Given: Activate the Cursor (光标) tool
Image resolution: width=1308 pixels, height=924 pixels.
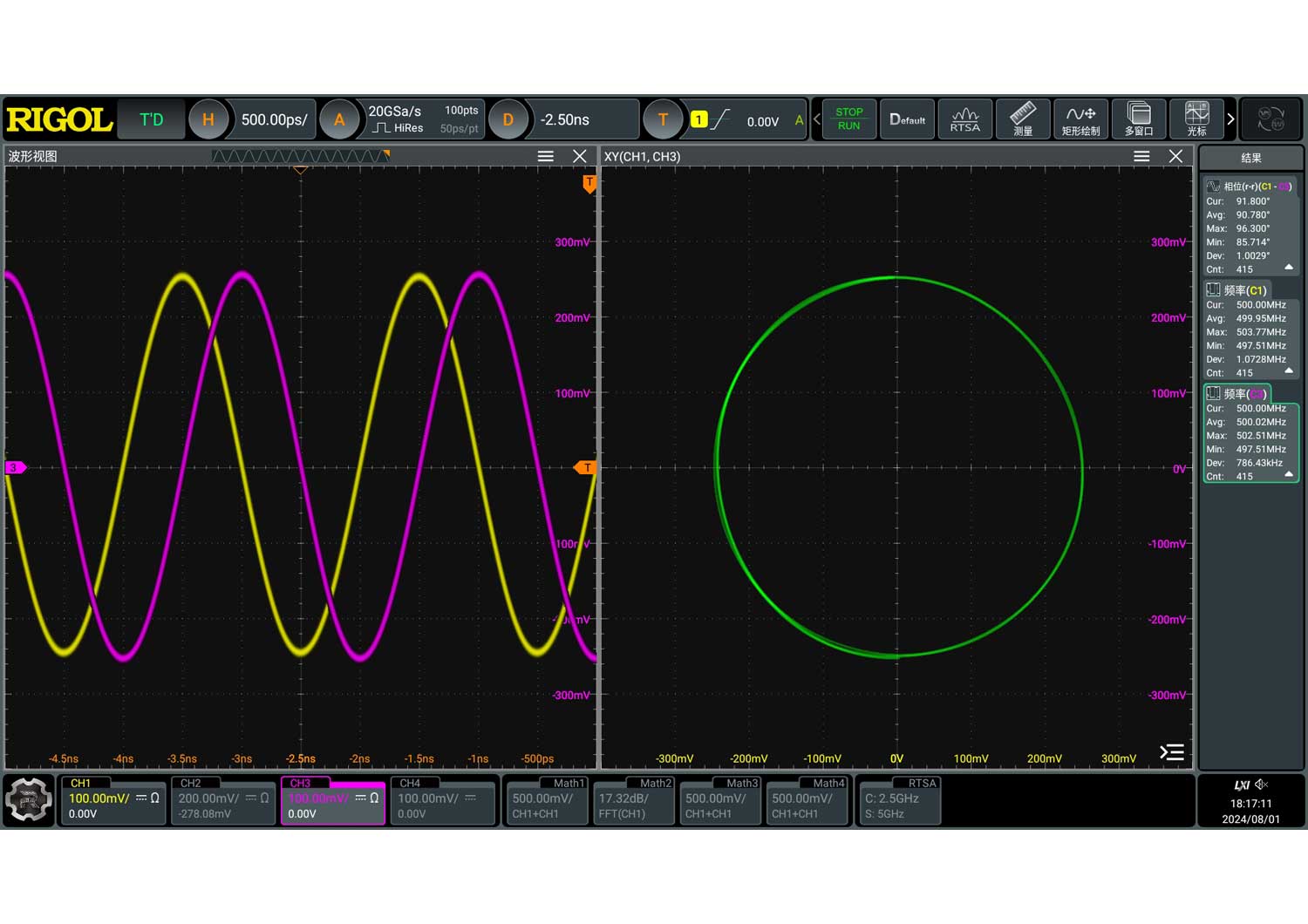Looking at the screenshot, I should (1196, 119).
